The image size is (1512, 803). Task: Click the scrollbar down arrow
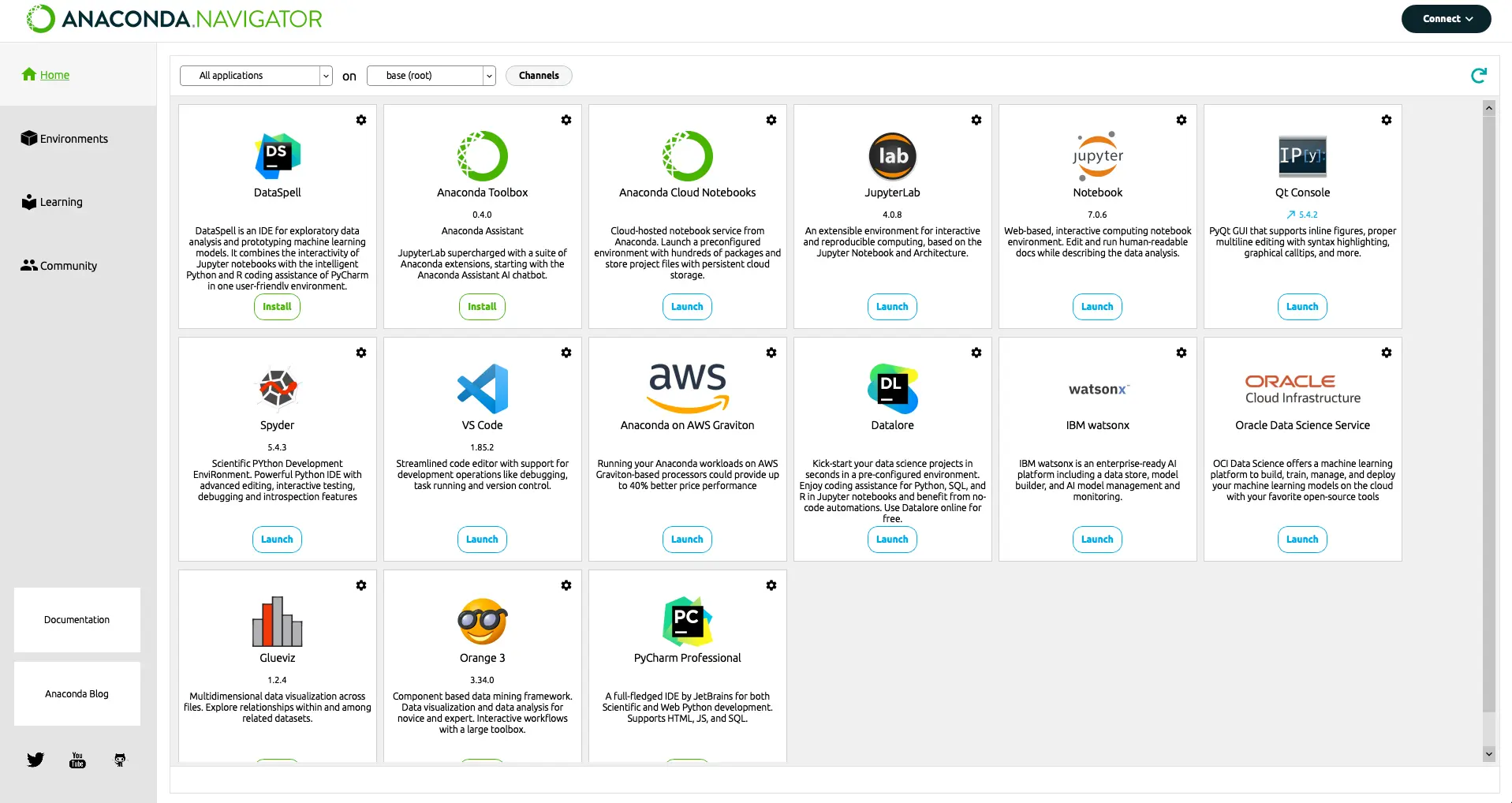[x=1489, y=754]
